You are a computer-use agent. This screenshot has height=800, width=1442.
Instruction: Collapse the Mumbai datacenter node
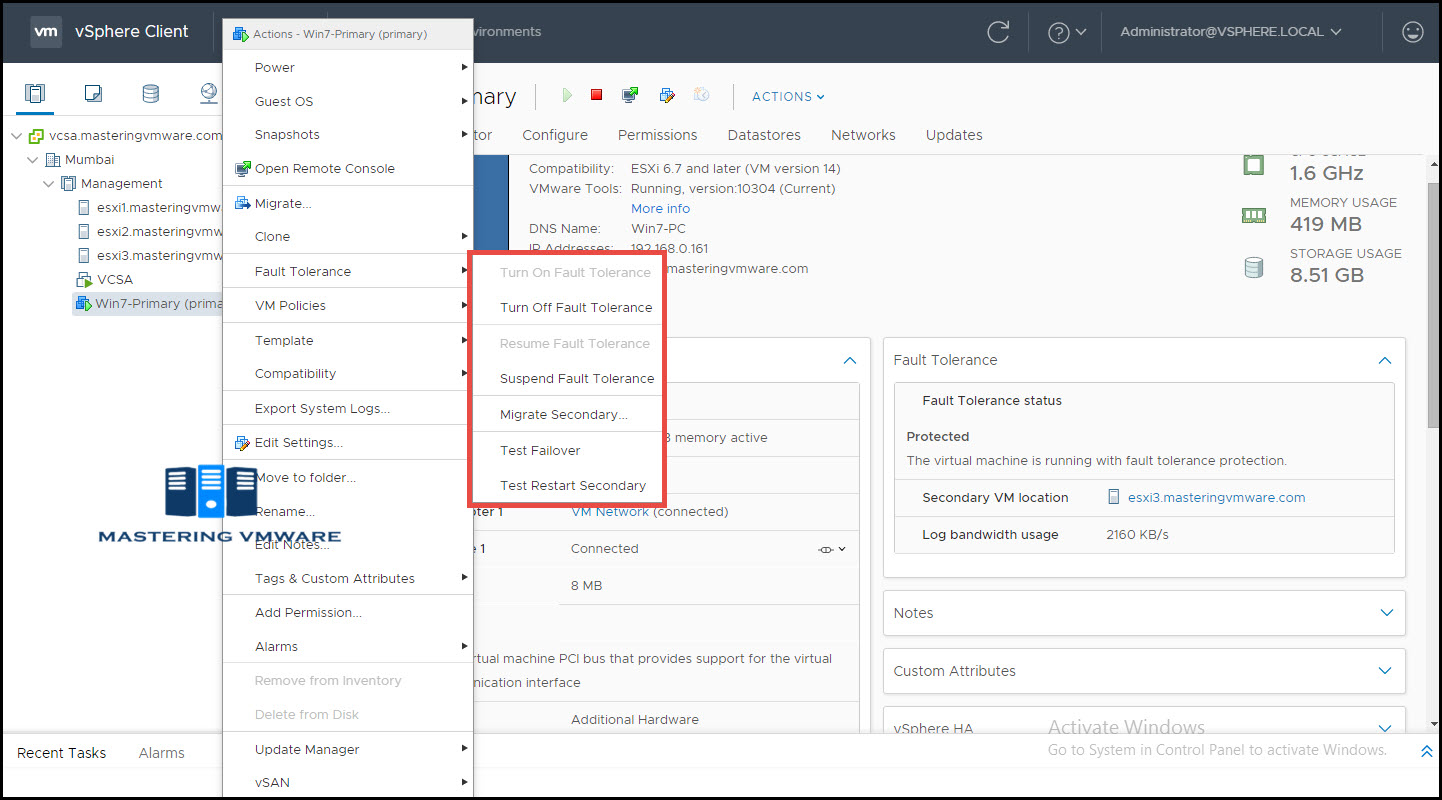coord(33,159)
